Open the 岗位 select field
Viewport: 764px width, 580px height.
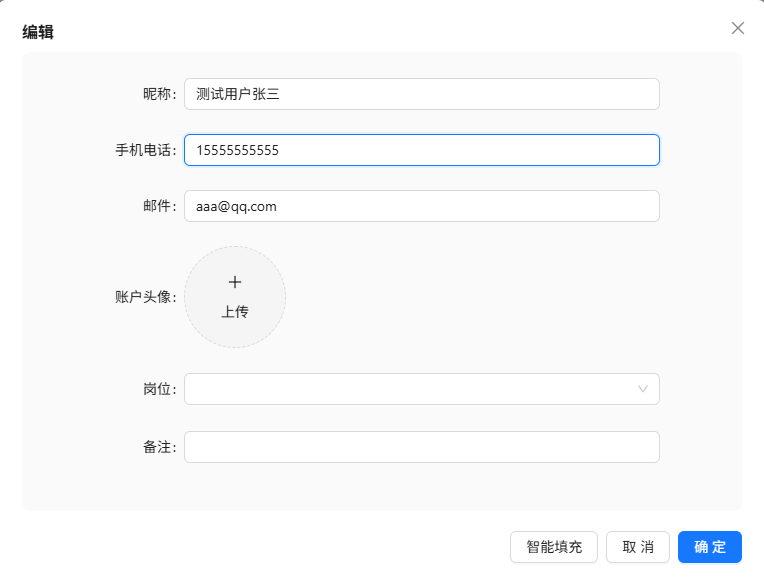pos(410,389)
